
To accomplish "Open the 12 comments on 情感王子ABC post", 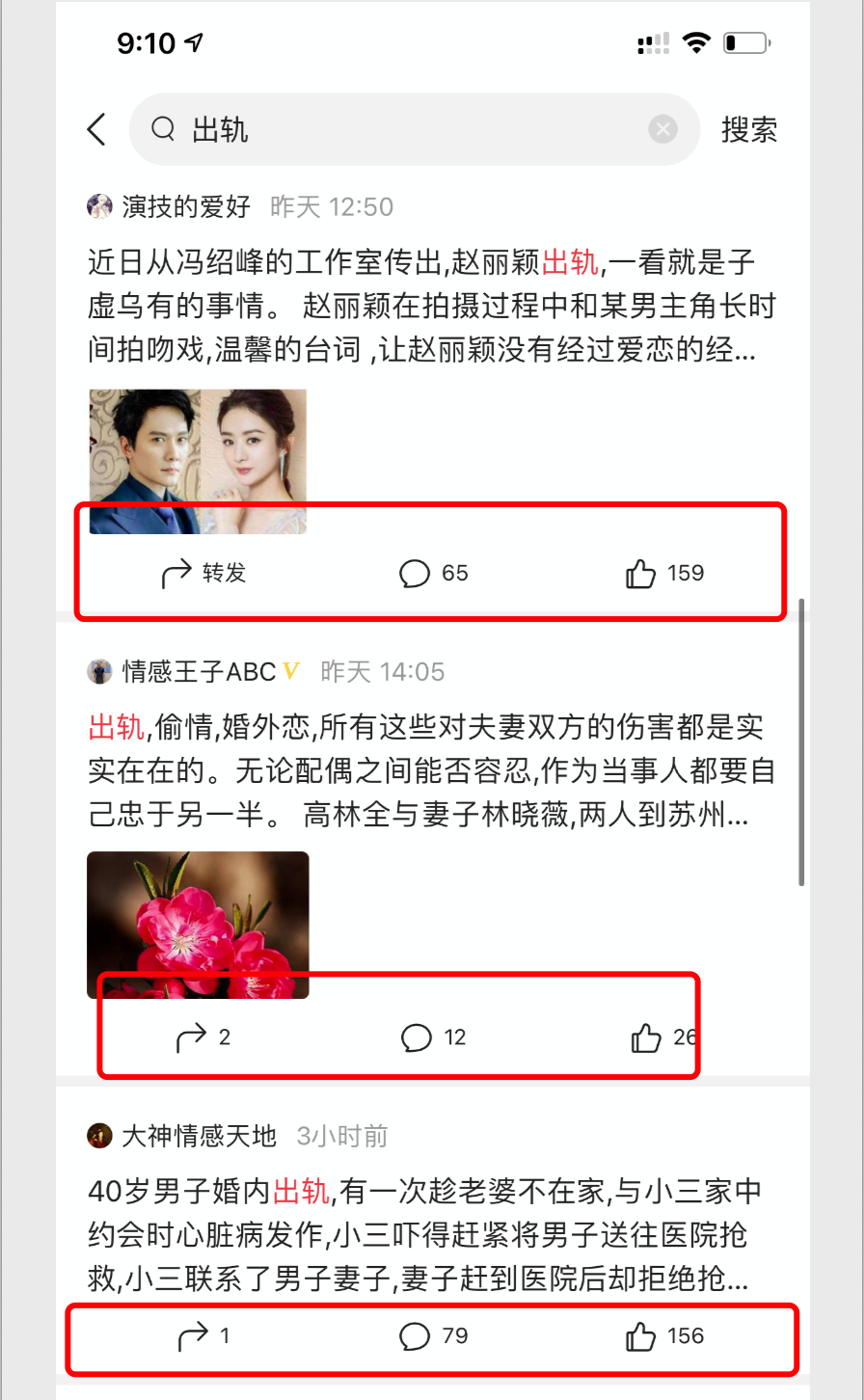I will (433, 1037).
